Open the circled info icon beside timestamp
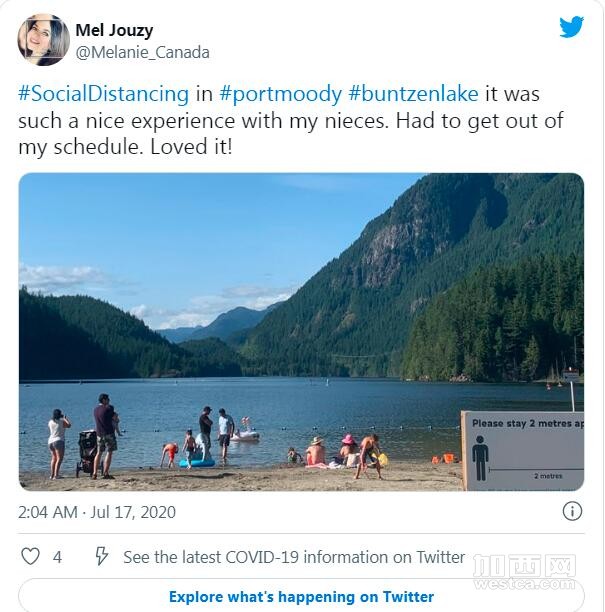 coord(572,511)
